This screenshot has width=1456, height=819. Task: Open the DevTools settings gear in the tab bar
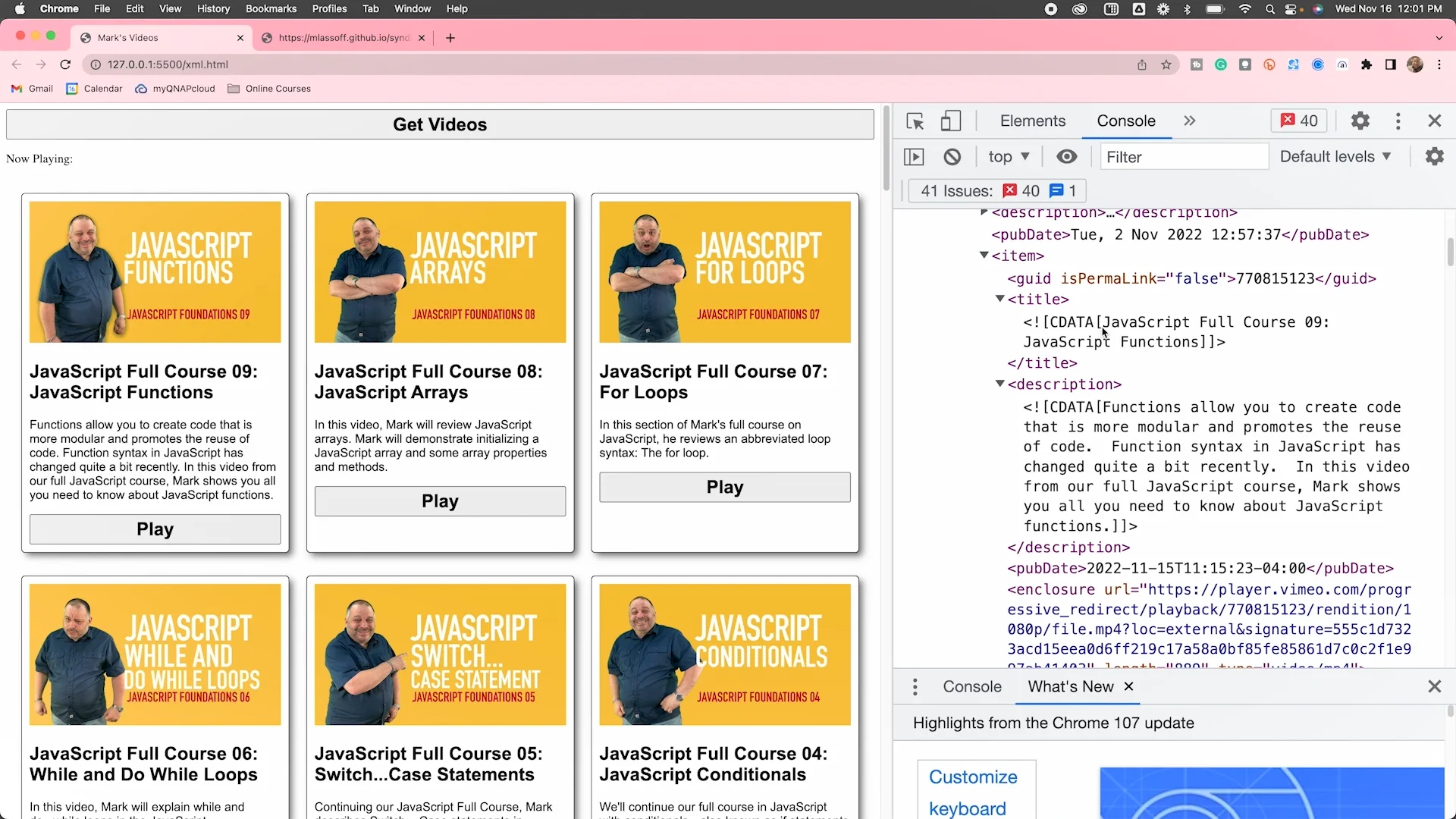tap(1360, 121)
